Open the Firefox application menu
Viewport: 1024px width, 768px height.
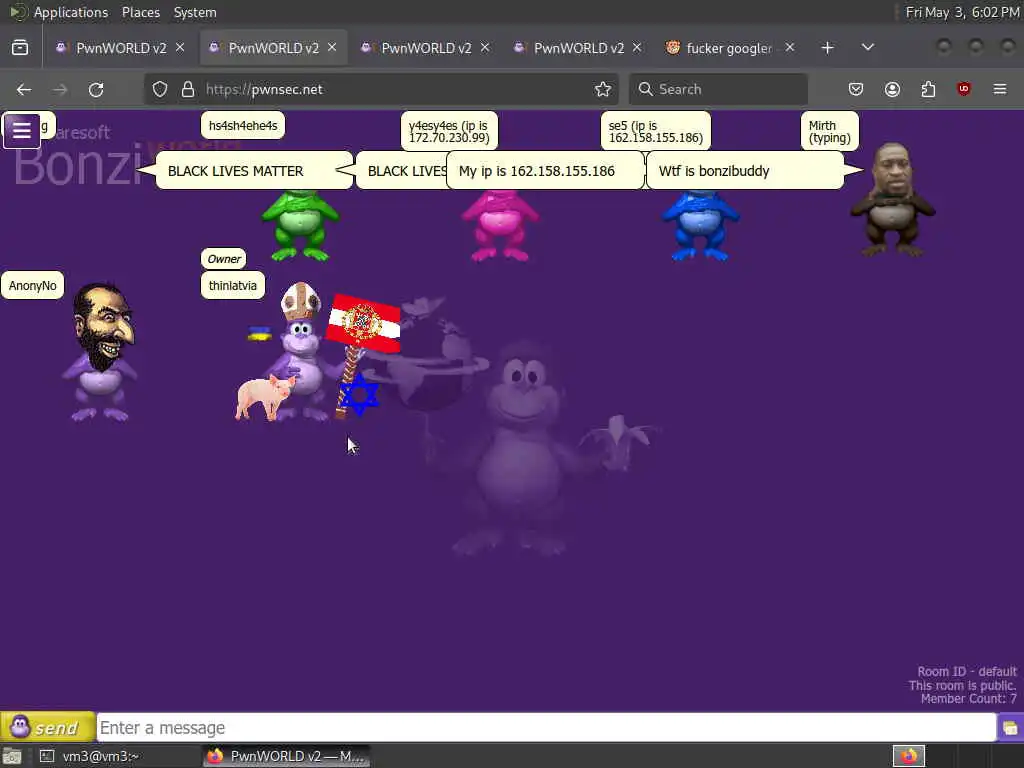pos(1000,89)
